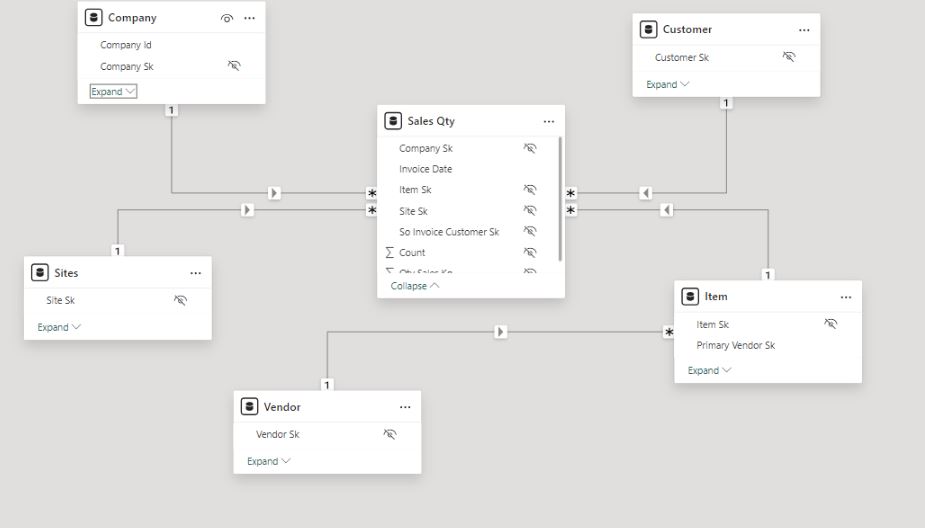Click the Customer relationship filter direction arrow
The height and width of the screenshot is (528, 925).
point(645,193)
